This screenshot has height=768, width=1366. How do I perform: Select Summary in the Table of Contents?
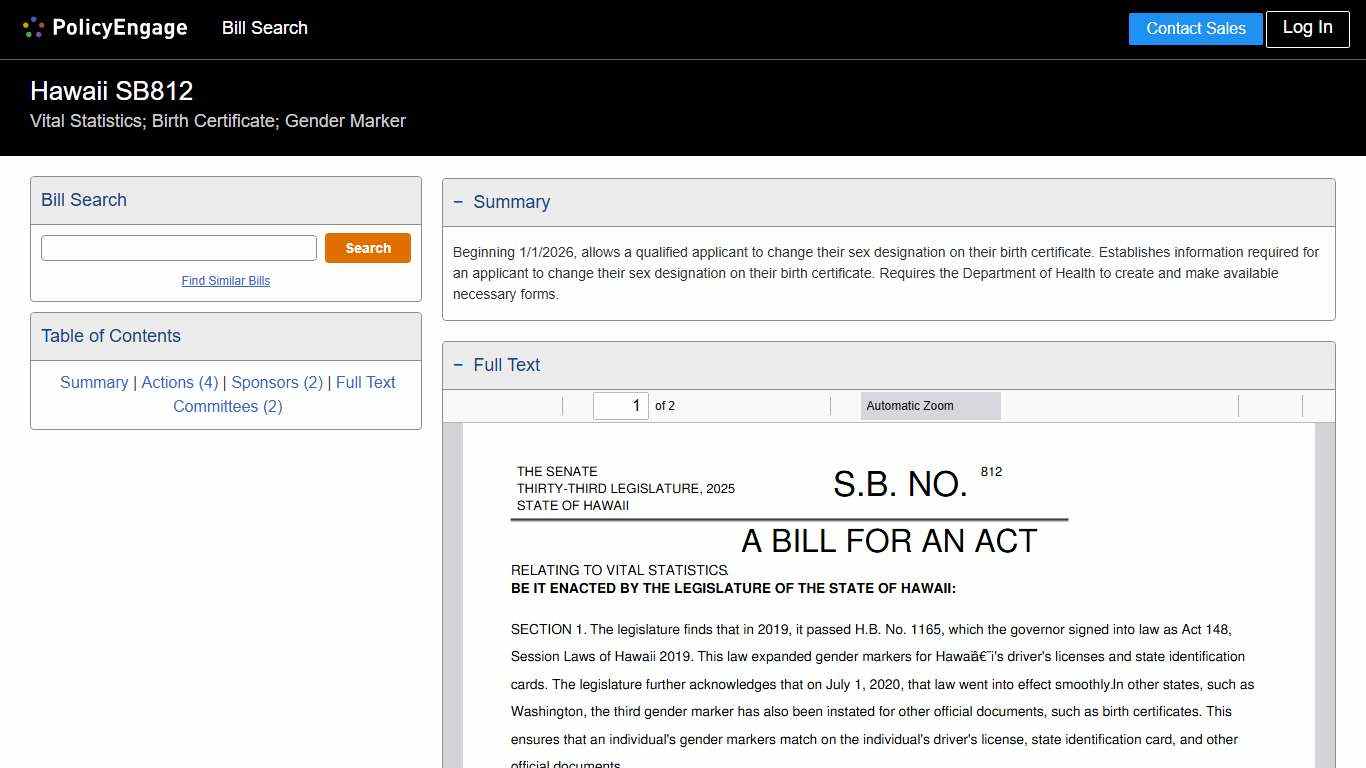pyautogui.click(x=94, y=382)
